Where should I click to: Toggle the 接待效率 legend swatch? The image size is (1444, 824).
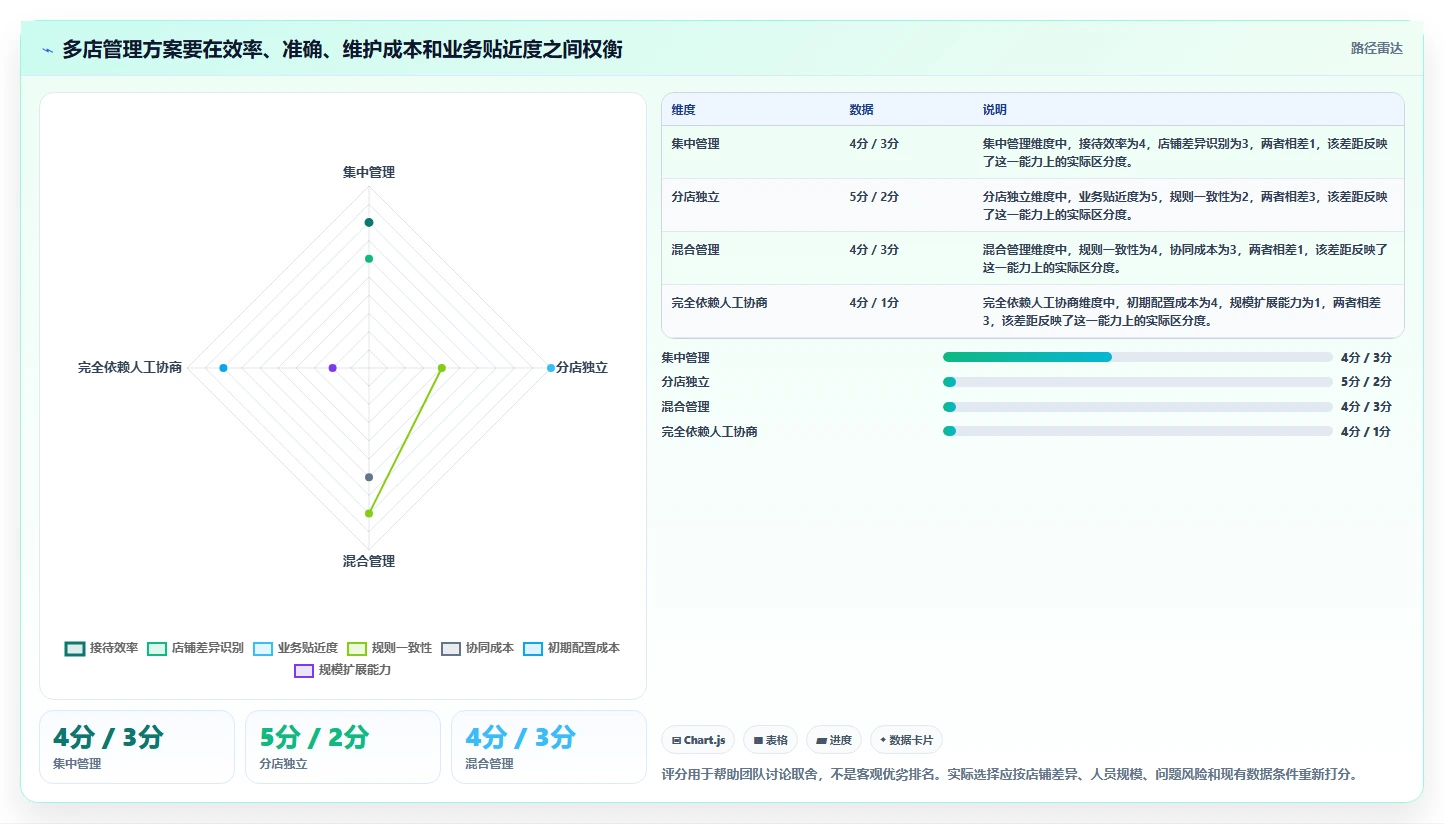click(75, 648)
